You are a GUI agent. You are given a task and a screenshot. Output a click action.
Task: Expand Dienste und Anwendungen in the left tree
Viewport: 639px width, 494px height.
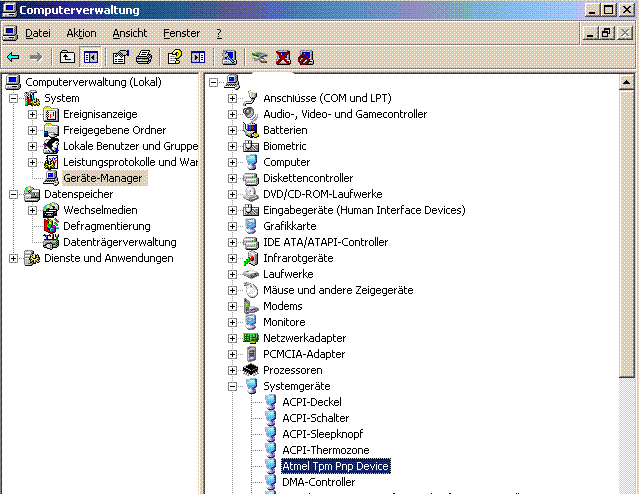click(x=13, y=258)
